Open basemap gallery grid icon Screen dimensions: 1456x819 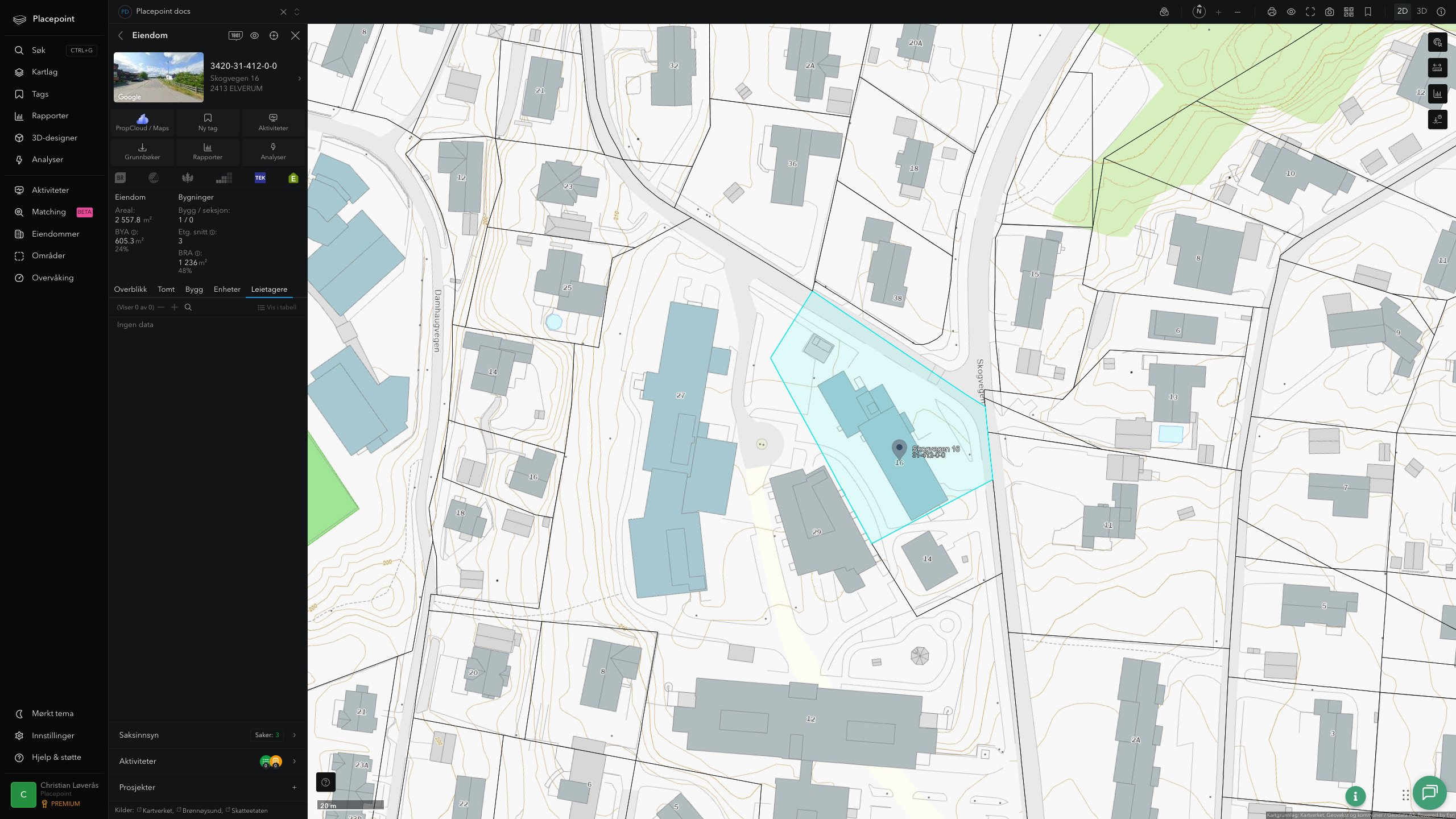coord(1349,11)
